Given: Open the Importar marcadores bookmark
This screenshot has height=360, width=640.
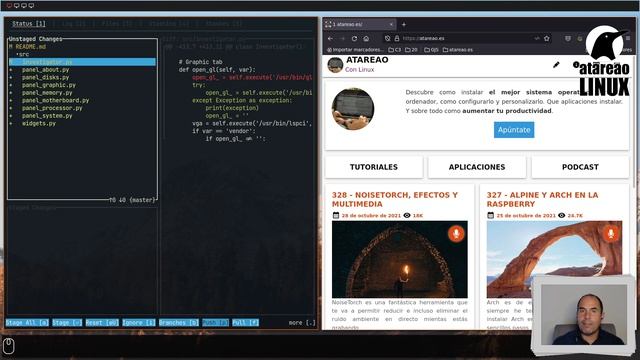Looking at the screenshot, I should (x=355, y=50).
